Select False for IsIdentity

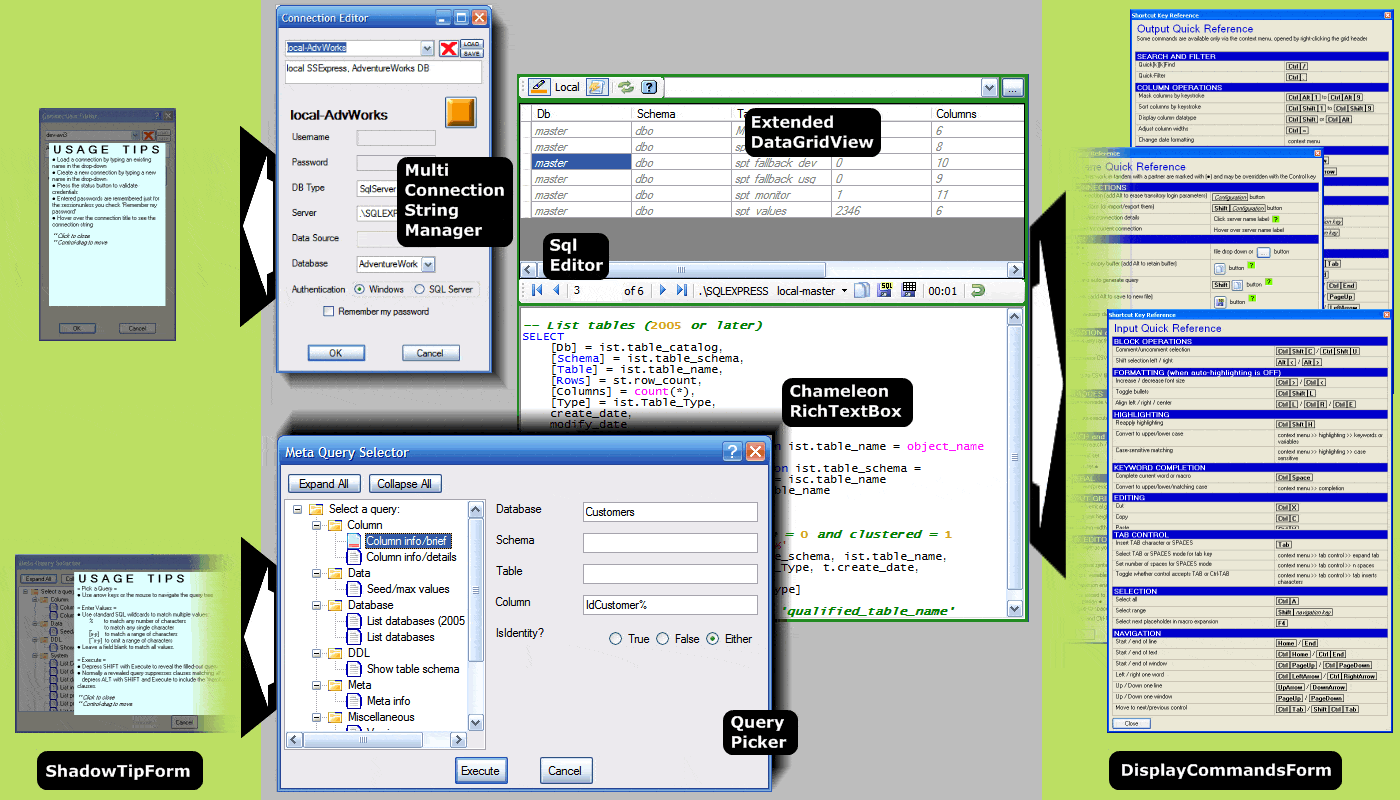pyautogui.click(x=663, y=639)
